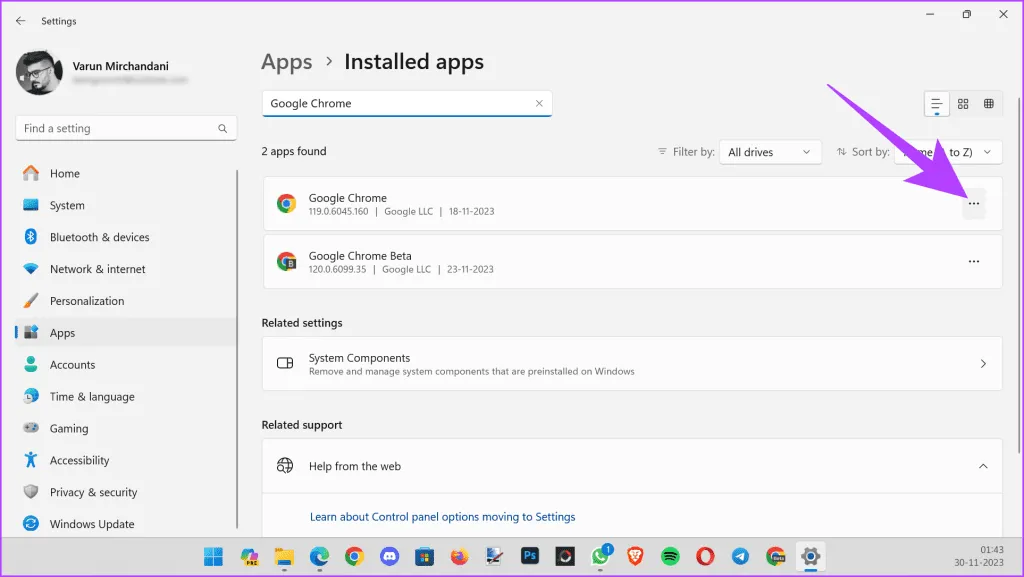Open more options for Google Chrome
The image size is (1024, 577).
(x=973, y=204)
